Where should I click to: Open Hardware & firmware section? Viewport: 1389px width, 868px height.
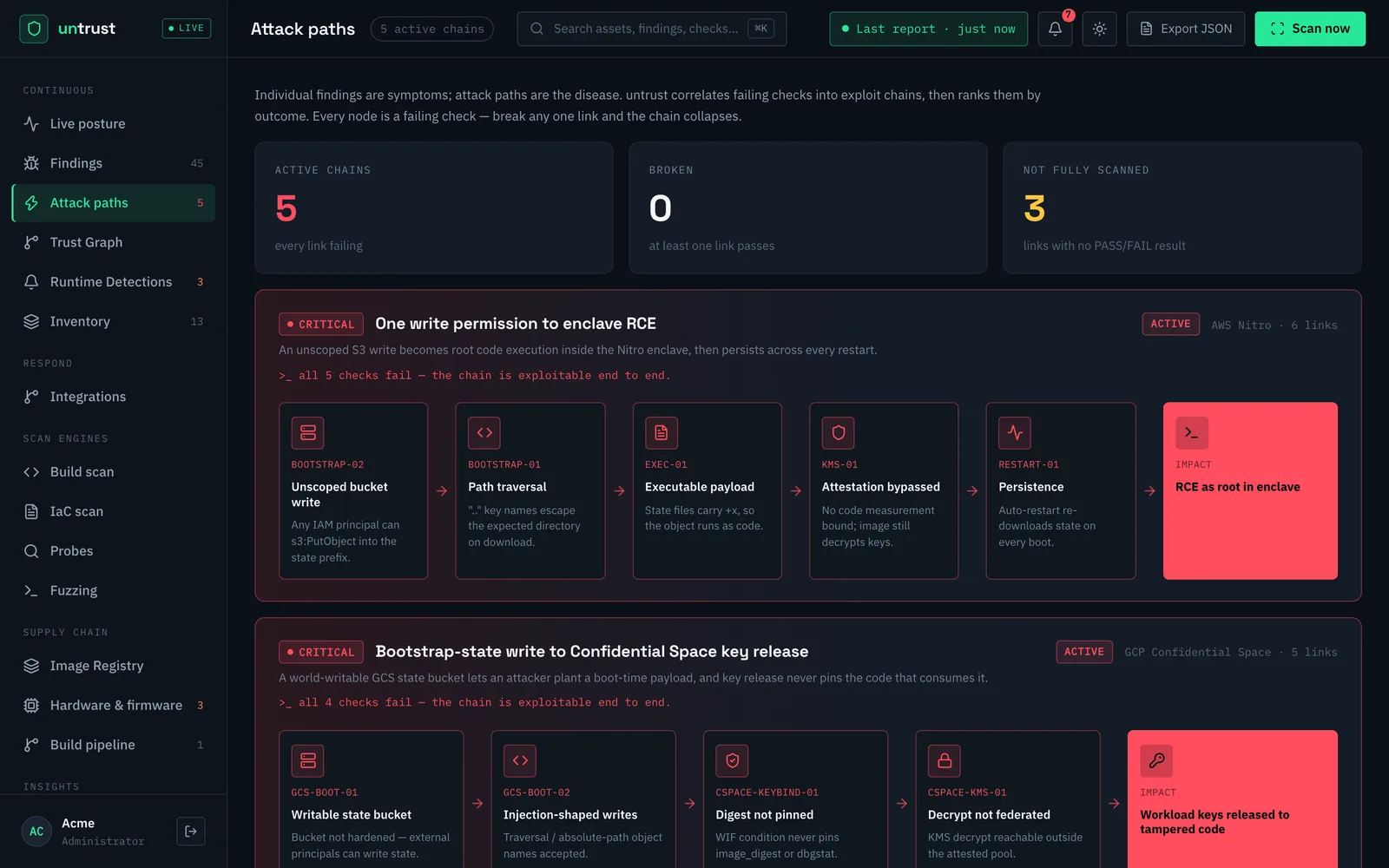[114, 706]
